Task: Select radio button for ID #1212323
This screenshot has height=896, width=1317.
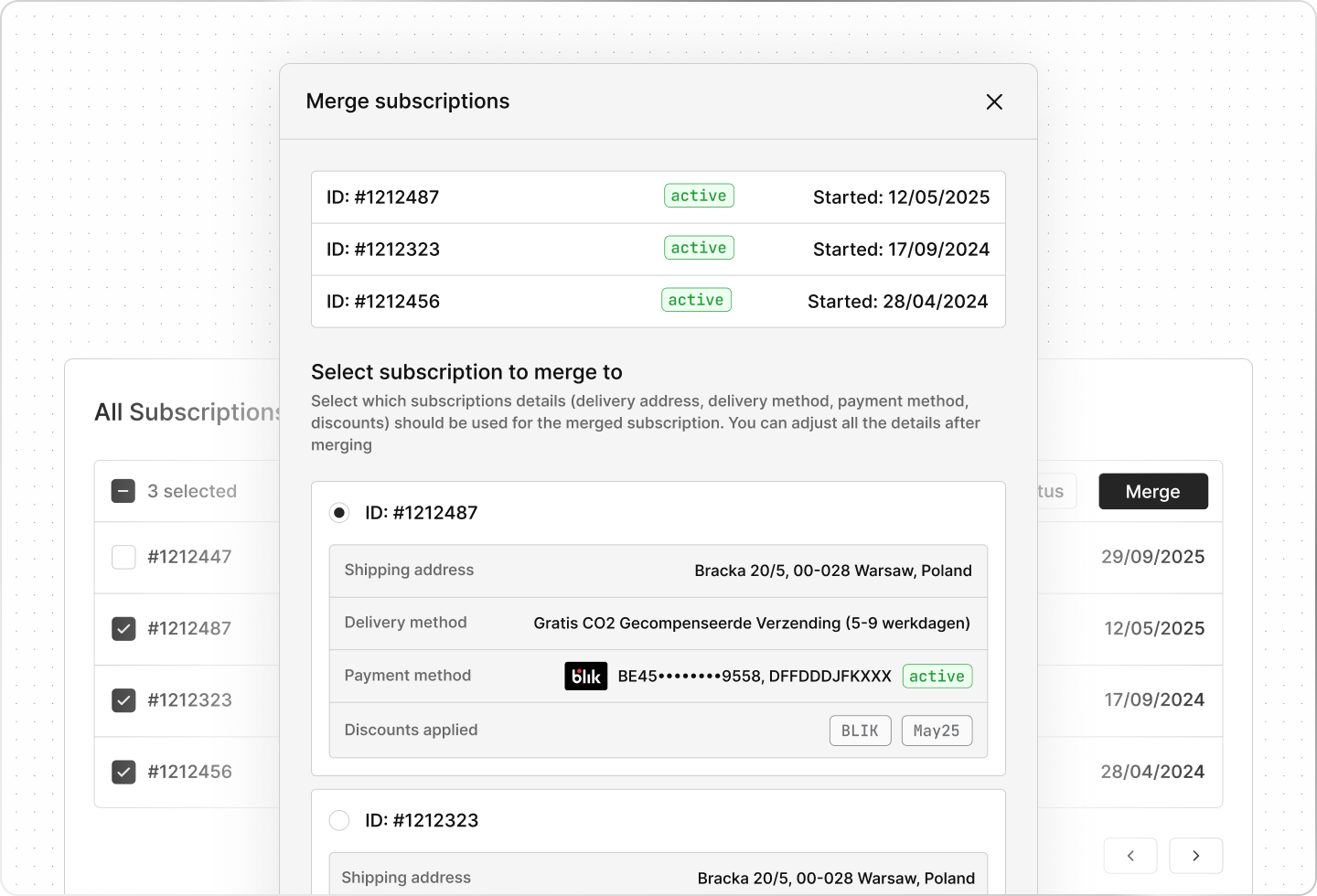Action: (339, 820)
